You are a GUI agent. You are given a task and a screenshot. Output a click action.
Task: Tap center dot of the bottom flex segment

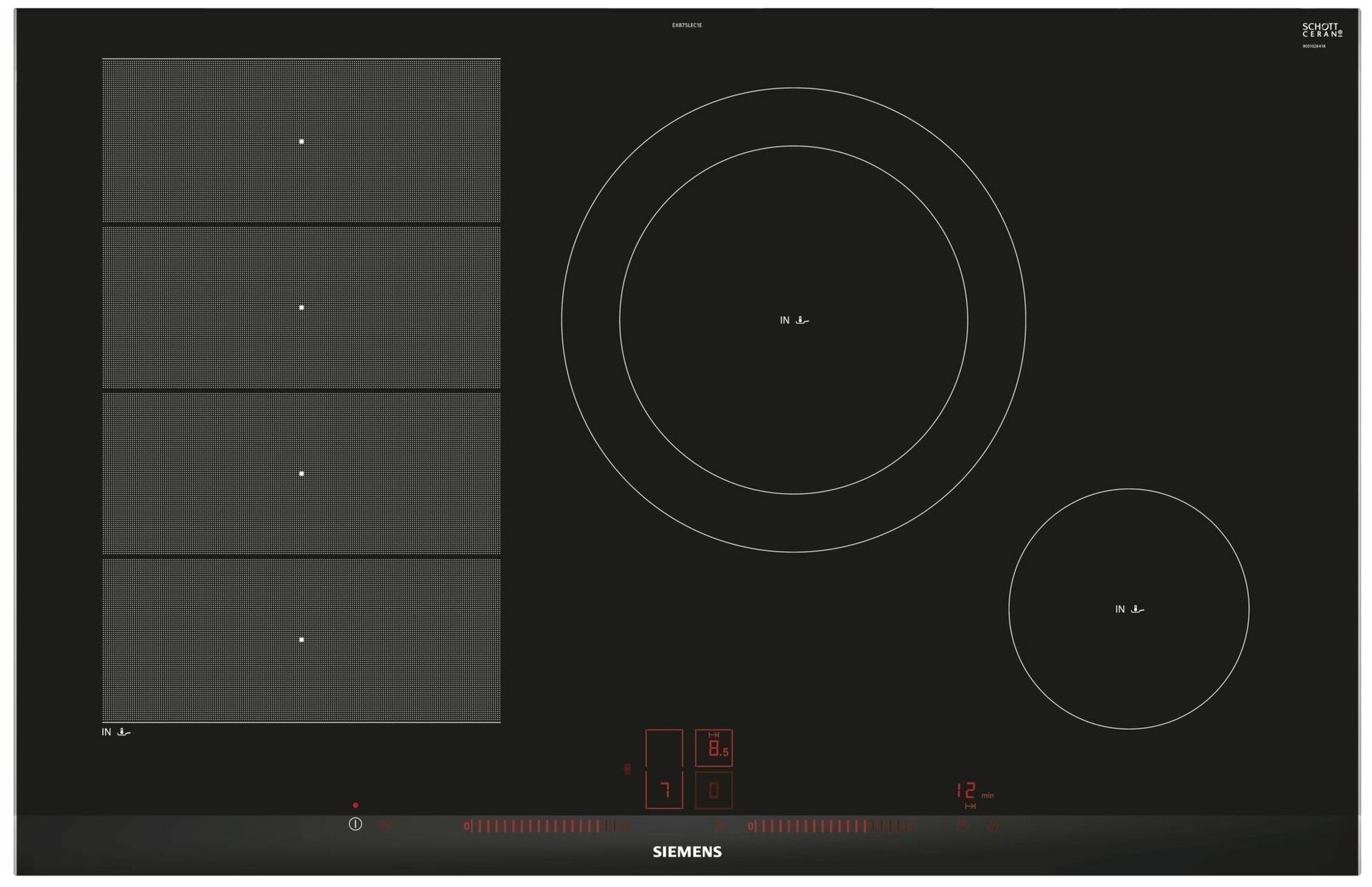302,639
